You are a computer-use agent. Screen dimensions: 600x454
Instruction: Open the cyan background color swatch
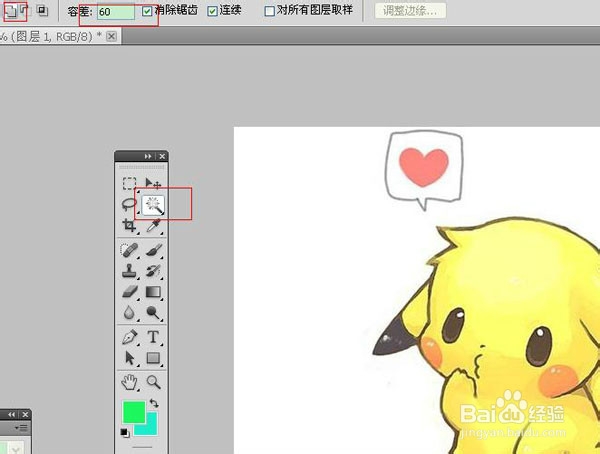152,429
